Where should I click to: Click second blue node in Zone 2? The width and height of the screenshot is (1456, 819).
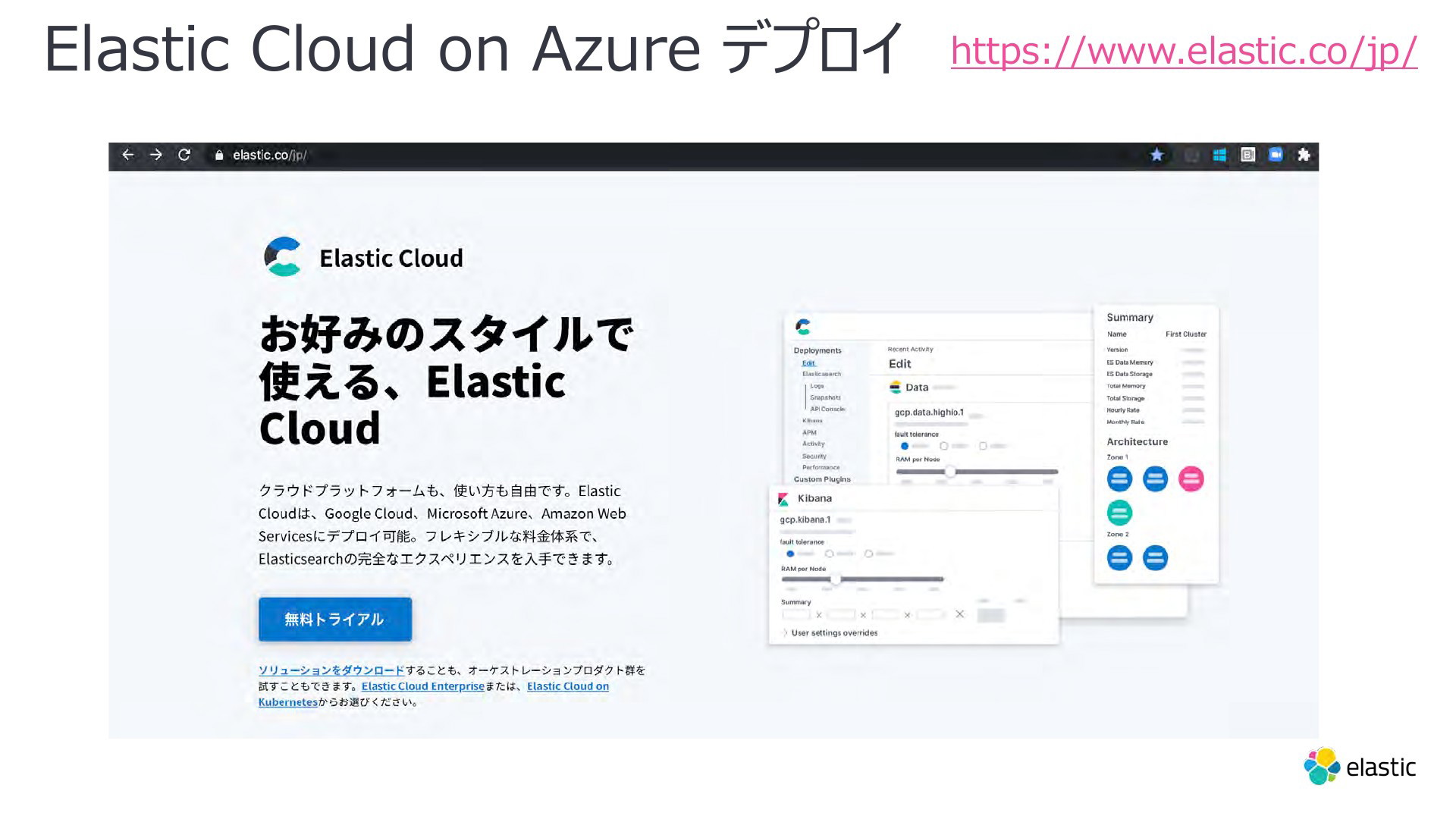pyautogui.click(x=1155, y=558)
